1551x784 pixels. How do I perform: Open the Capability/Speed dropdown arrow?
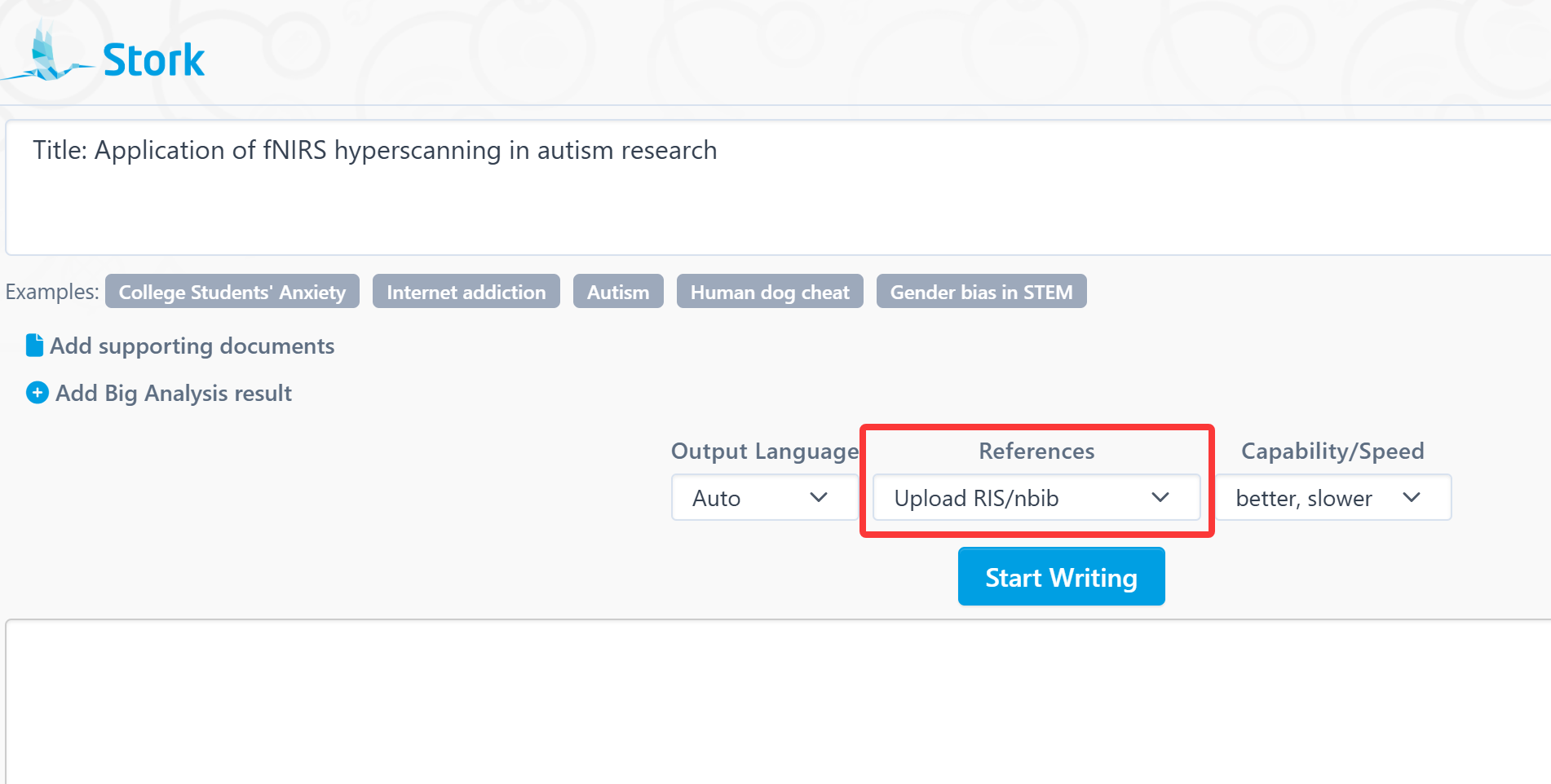(x=1412, y=497)
